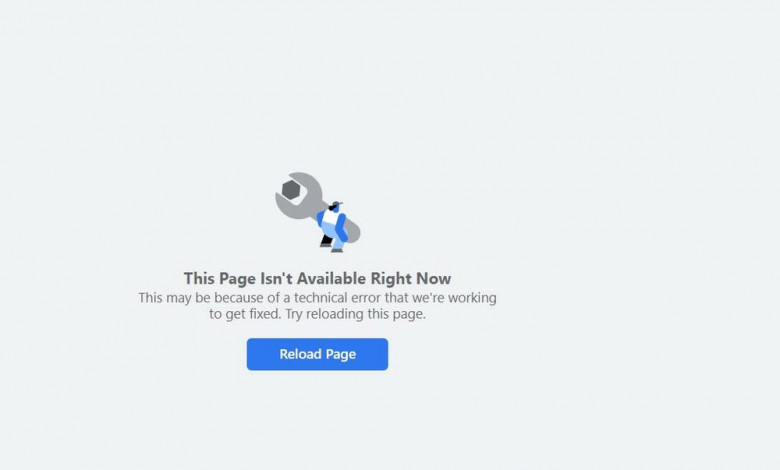Click the word Page on the blue button
This screenshot has width=780, height=470.
(x=341, y=355)
